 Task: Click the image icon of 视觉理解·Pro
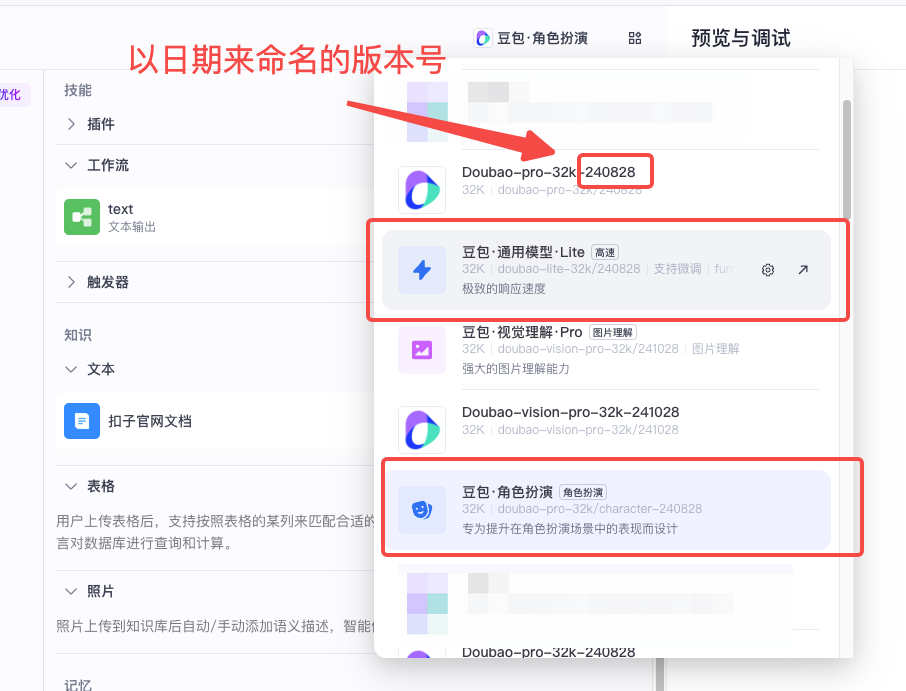(422, 350)
